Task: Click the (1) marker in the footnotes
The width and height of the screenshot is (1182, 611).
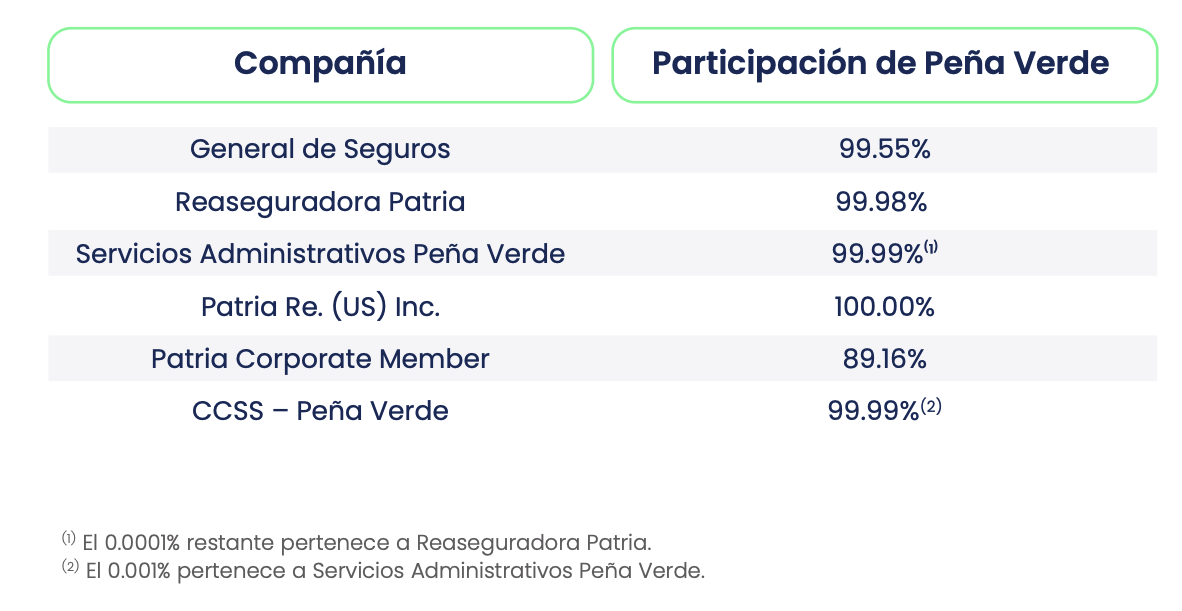Action: click(x=68, y=539)
